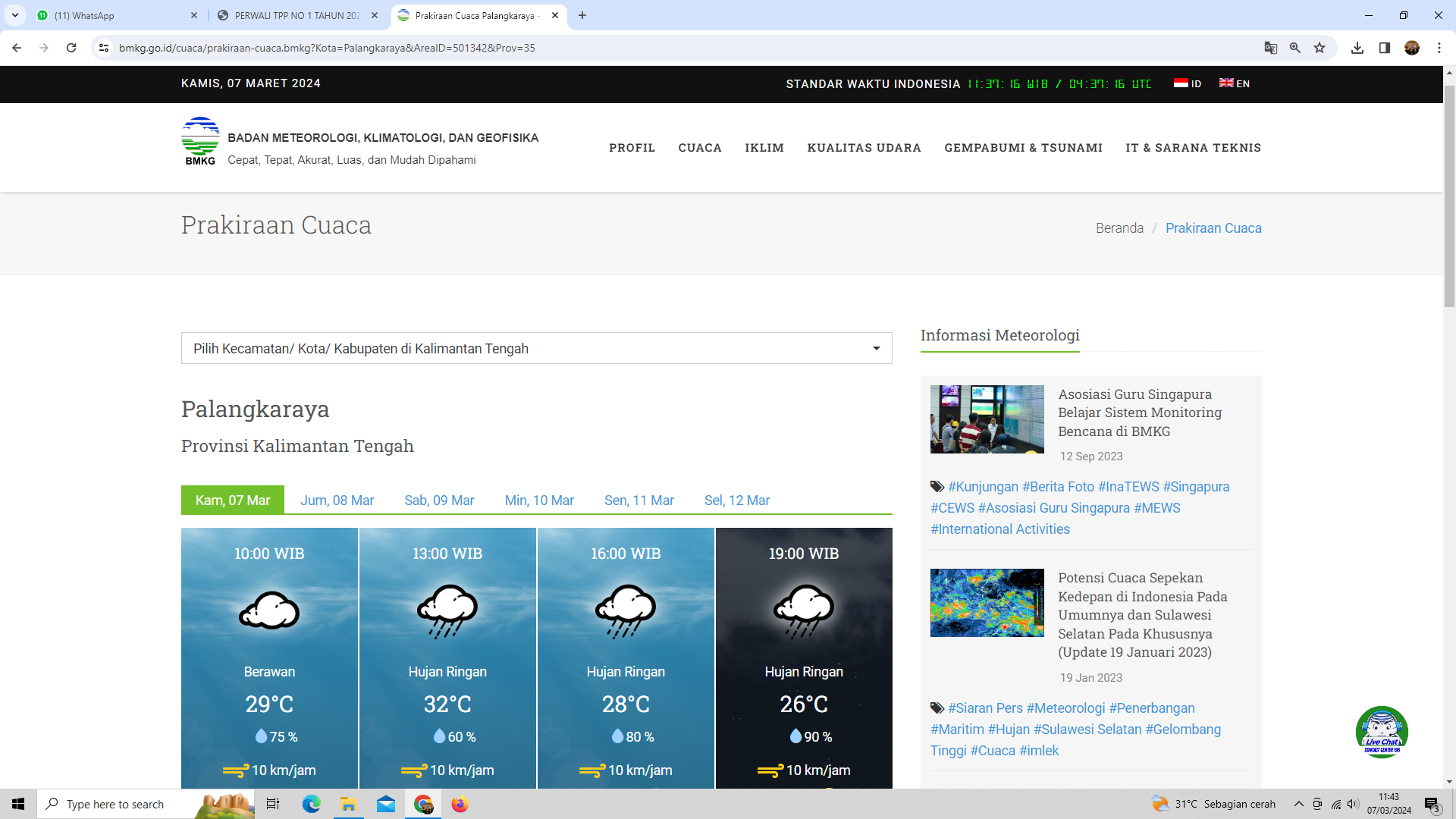The image size is (1456, 819).
Task: Open the IT & SARANA TEKNIS menu
Action: coord(1194,148)
